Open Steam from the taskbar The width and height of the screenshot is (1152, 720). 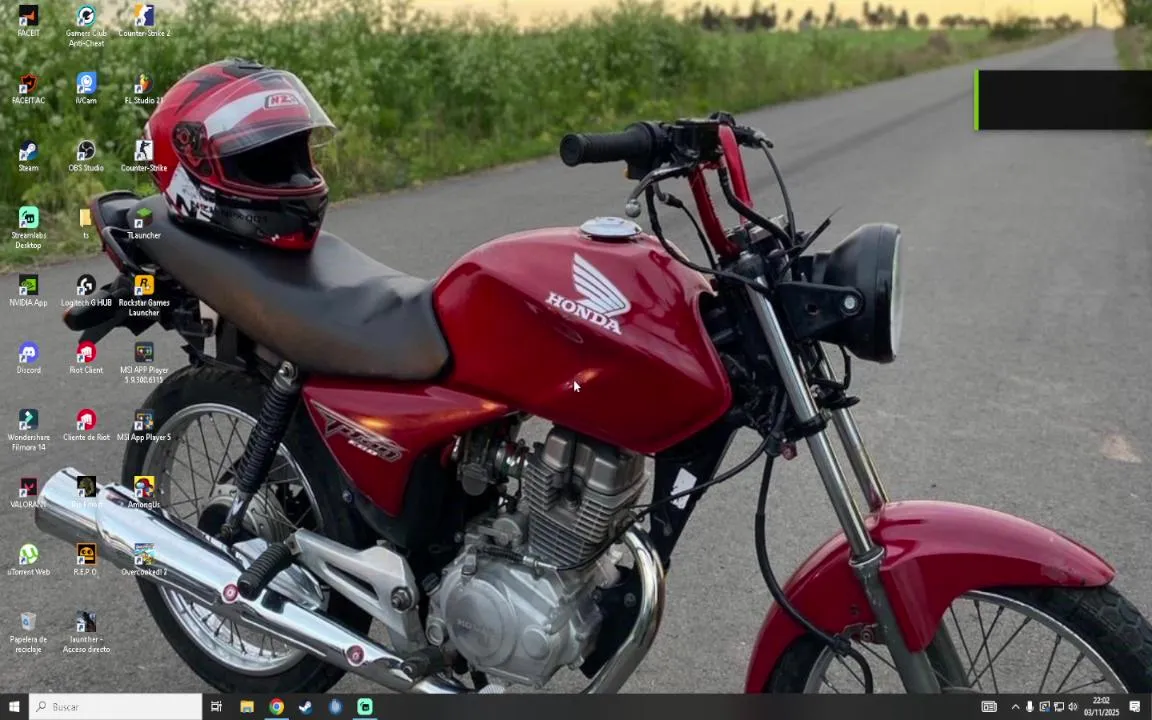point(306,707)
